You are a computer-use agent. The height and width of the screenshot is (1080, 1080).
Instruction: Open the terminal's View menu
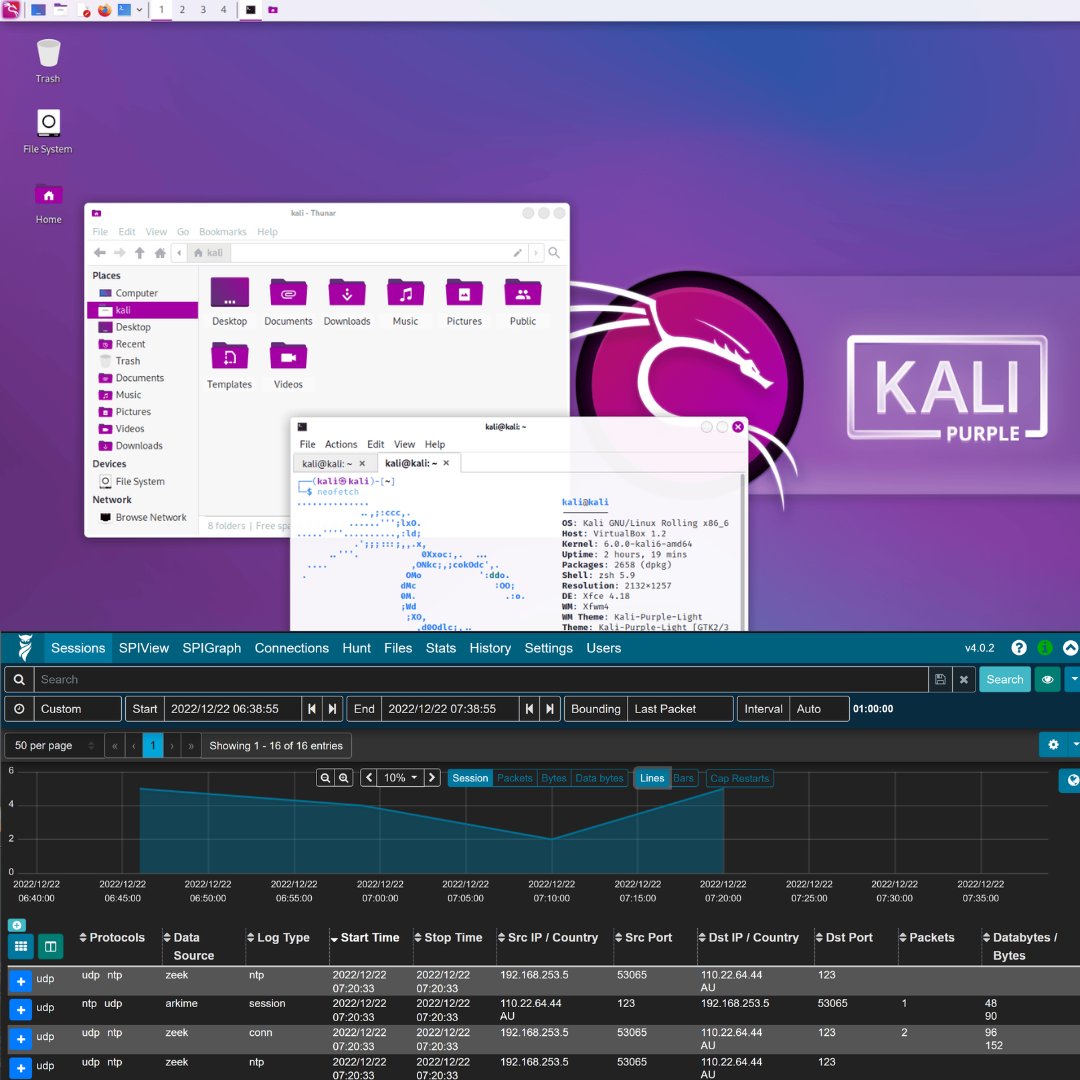[404, 444]
